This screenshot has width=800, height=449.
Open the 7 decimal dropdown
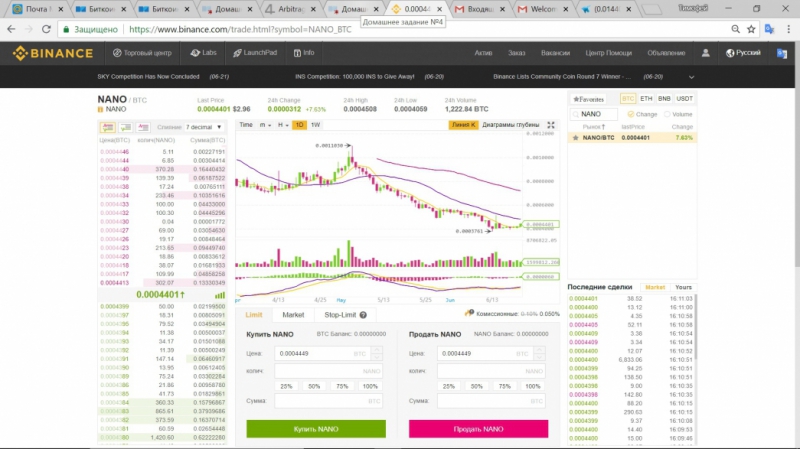(204, 127)
